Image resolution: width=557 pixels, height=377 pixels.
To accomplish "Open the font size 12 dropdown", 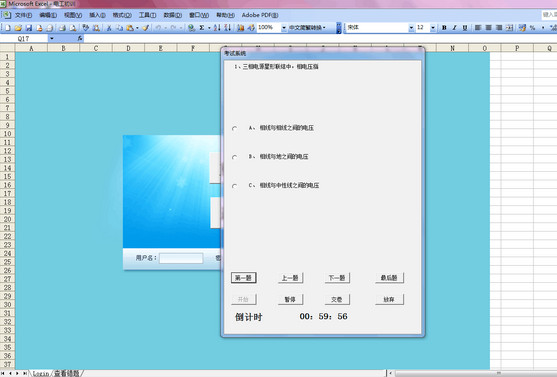I will 433,28.
